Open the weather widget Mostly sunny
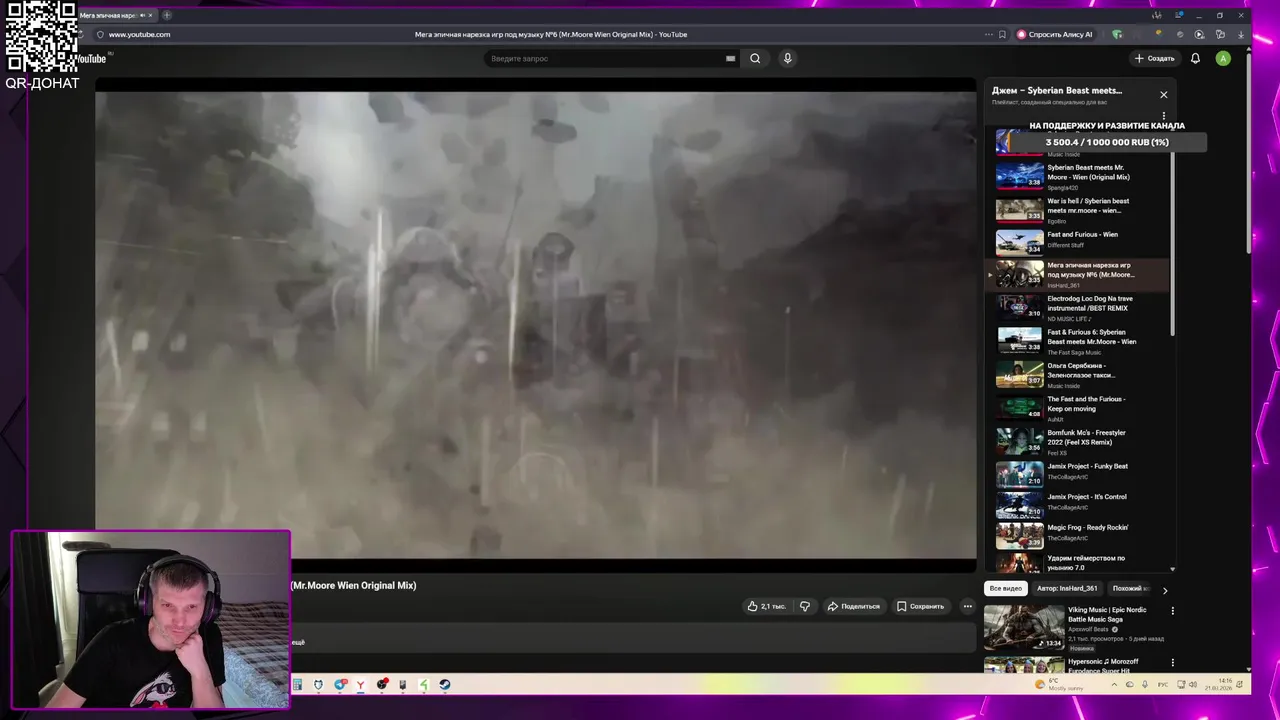This screenshot has height=720, width=1280. (1059, 684)
